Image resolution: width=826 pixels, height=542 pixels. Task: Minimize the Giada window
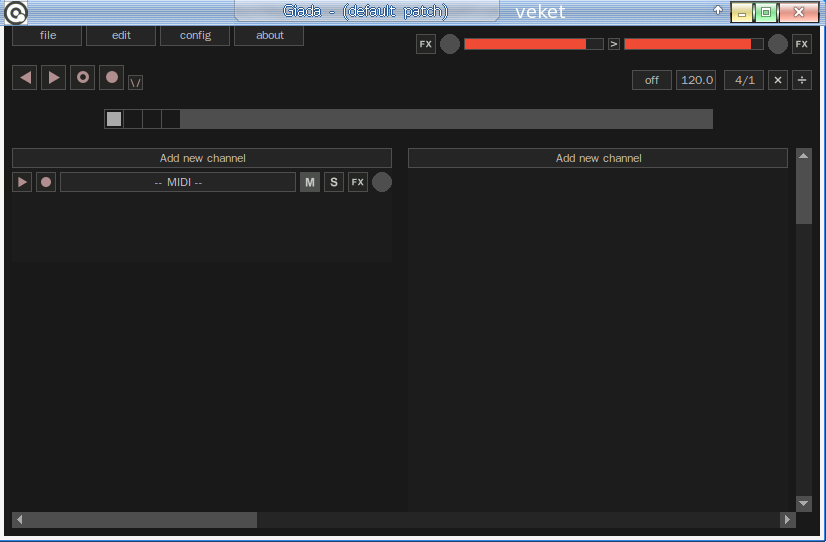742,12
